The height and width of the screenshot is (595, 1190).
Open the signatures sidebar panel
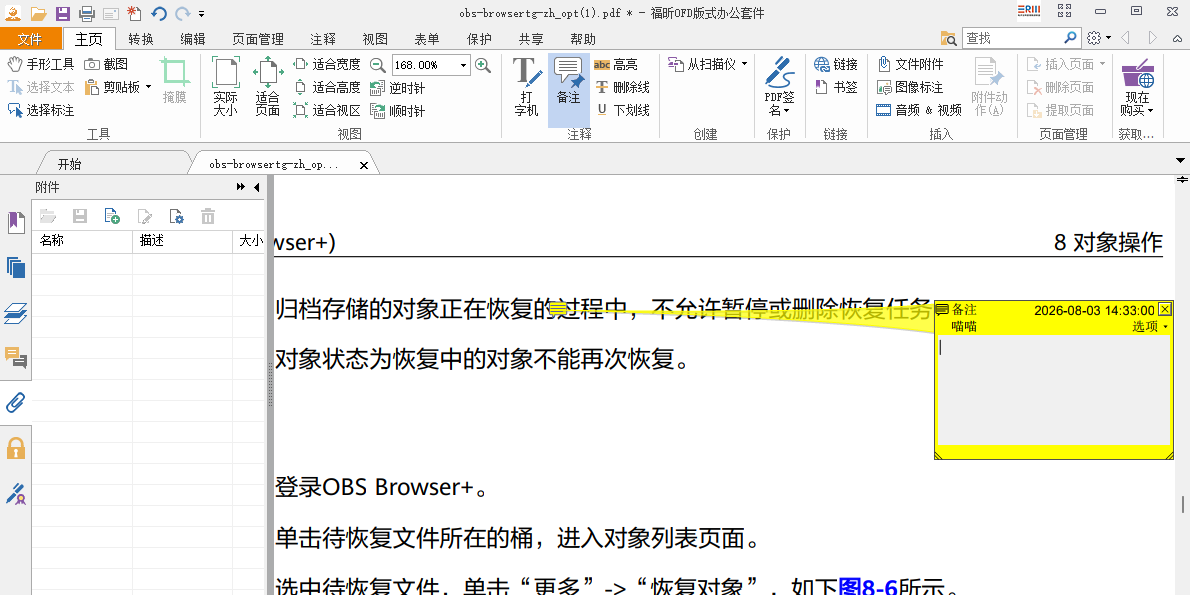(x=16, y=493)
